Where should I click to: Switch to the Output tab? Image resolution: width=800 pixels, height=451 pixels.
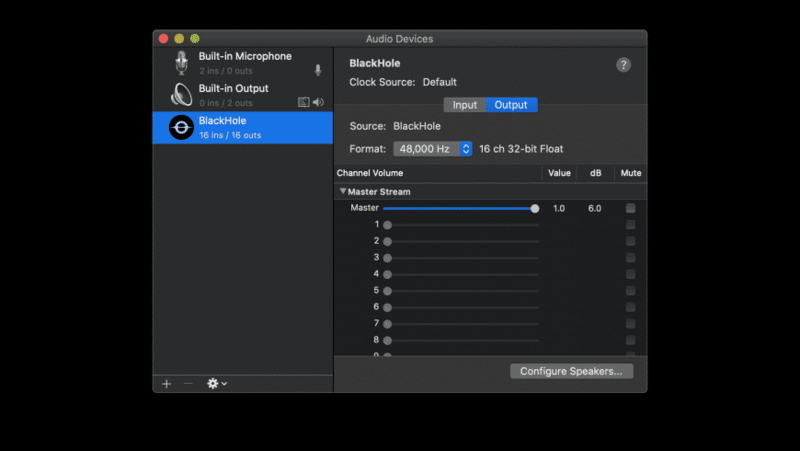511,105
